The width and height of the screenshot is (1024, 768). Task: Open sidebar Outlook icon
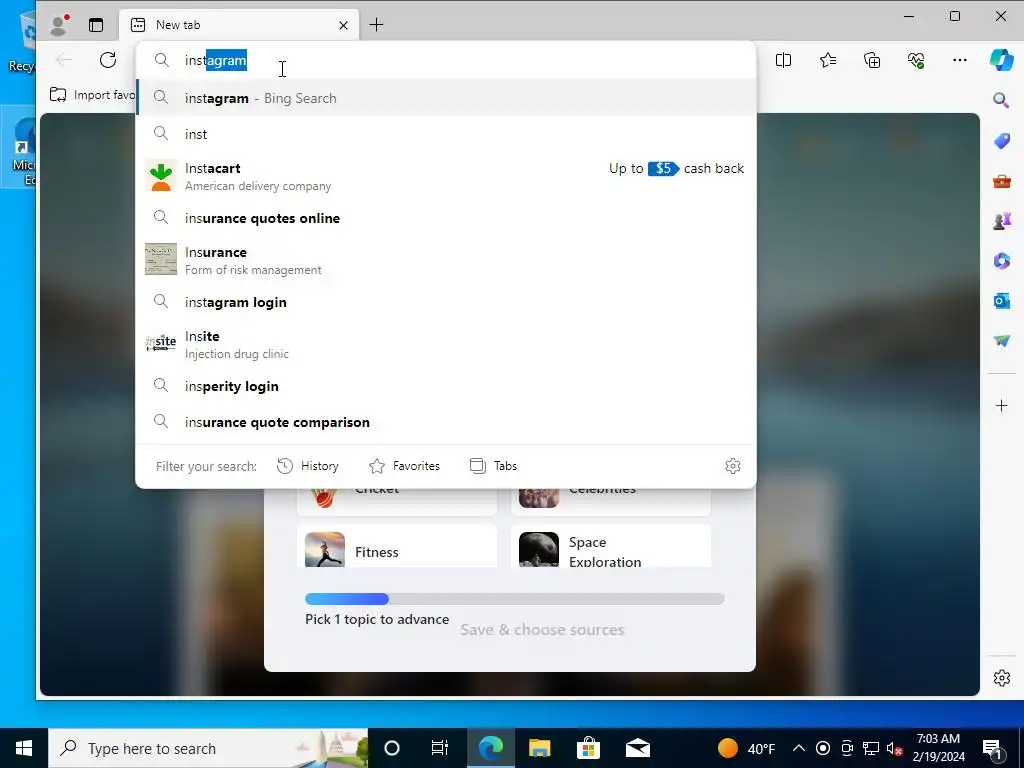click(x=1001, y=300)
